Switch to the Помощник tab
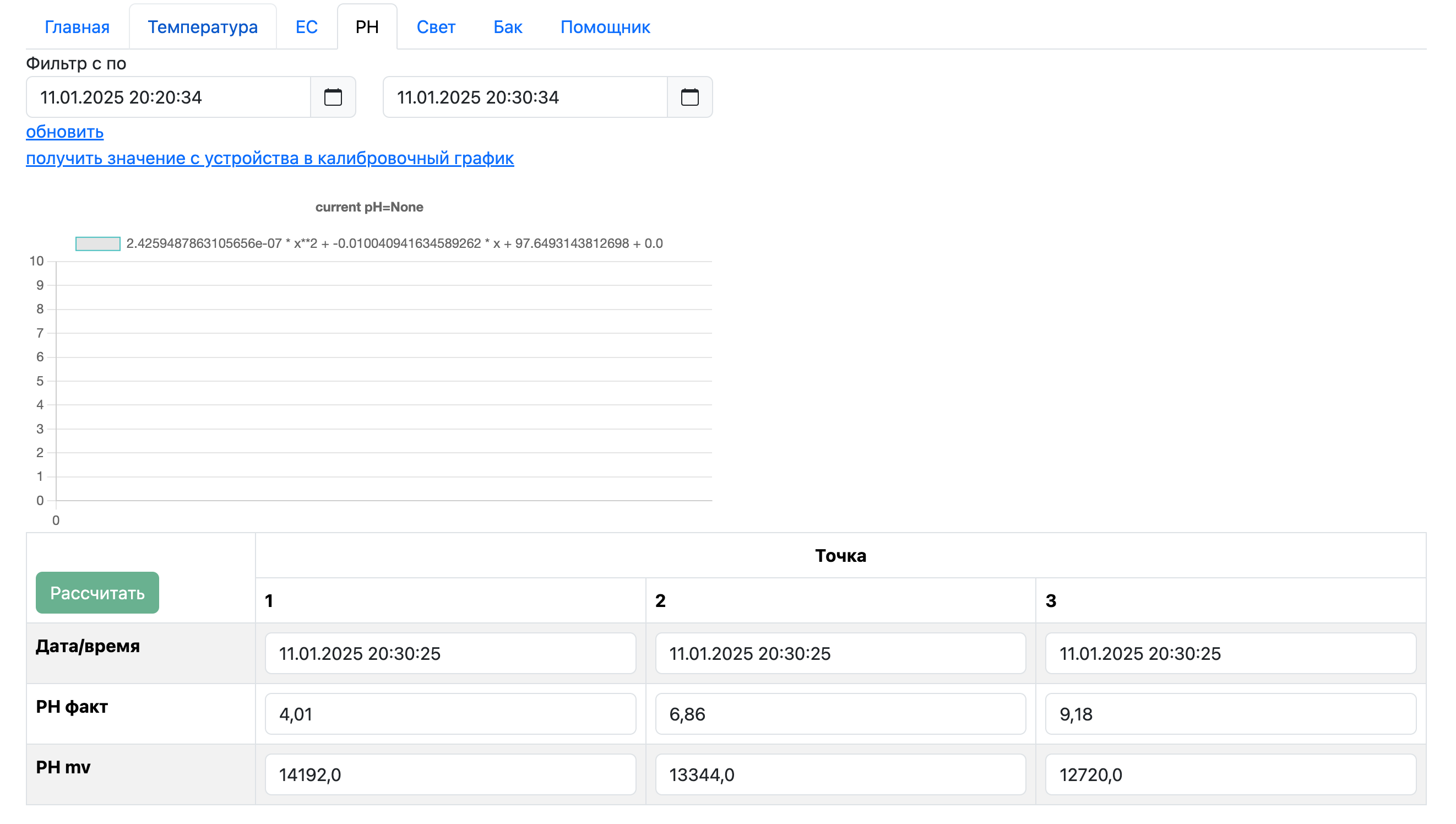Image resolution: width=1456 pixels, height=824 pixels. click(605, 27)
